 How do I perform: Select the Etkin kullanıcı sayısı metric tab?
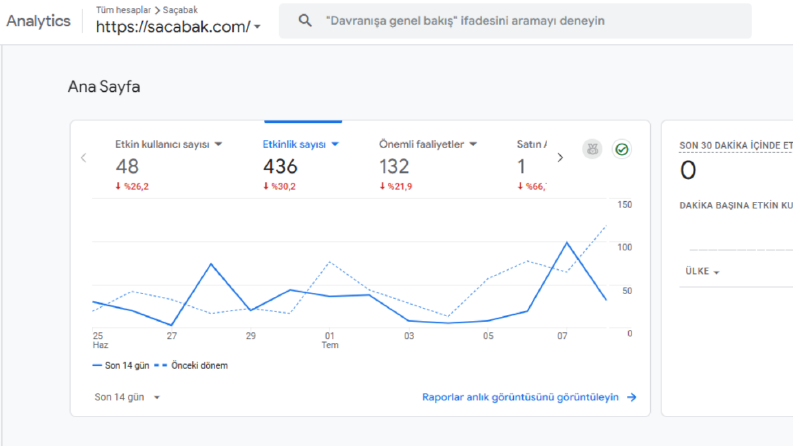click(x=168, y=165)
